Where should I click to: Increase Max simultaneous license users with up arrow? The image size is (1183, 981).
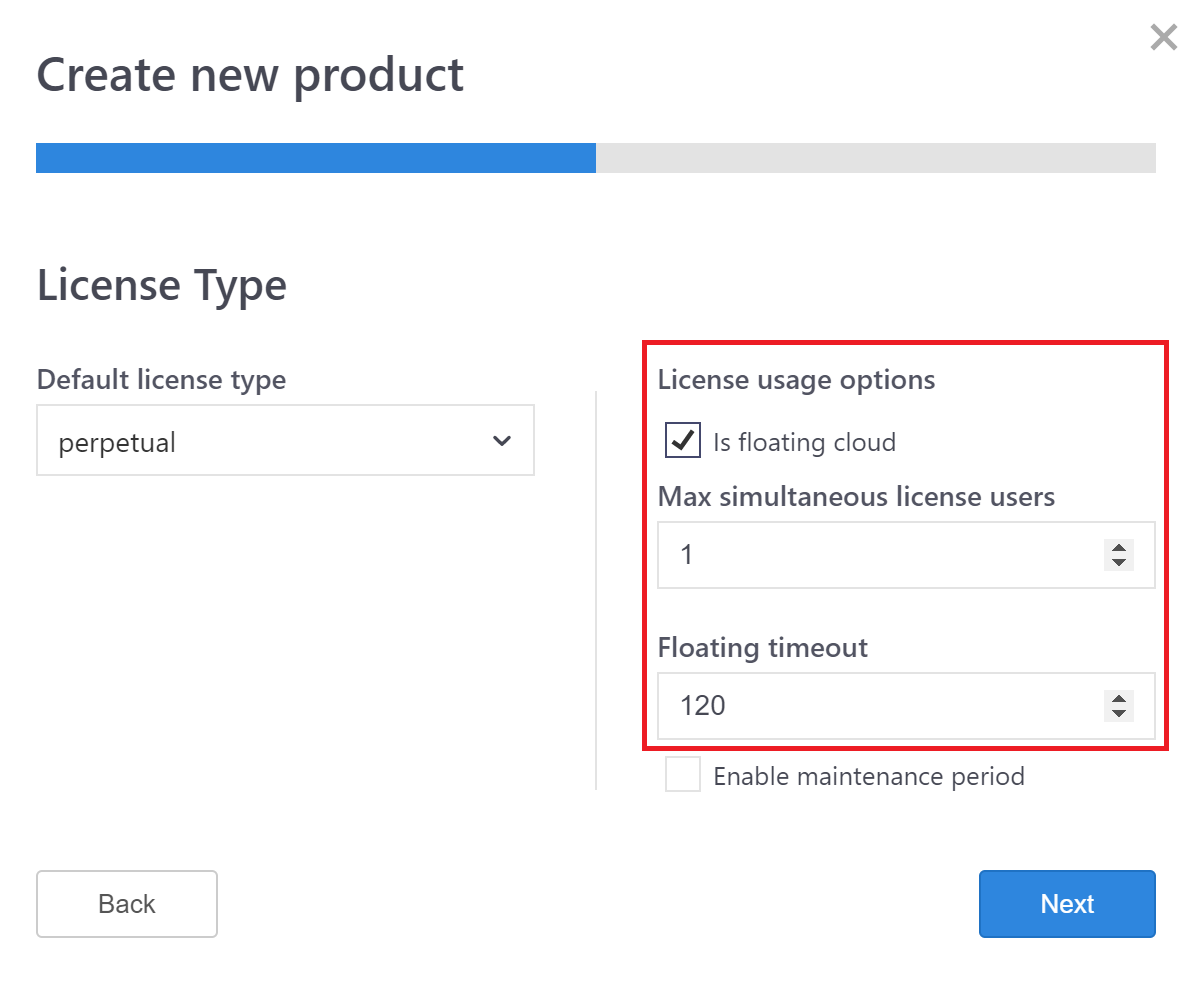[x=1119, y=547]
